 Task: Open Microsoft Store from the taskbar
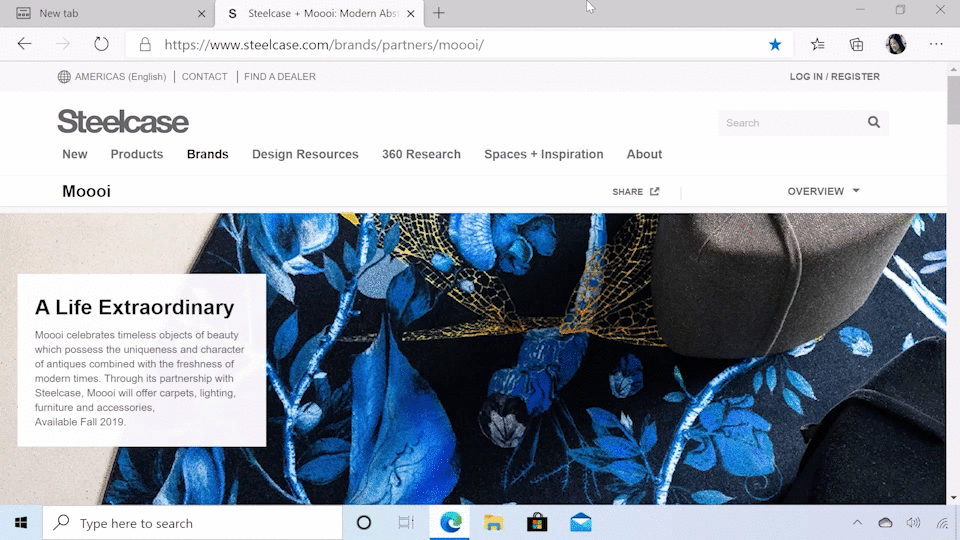(x=537, y=523)
